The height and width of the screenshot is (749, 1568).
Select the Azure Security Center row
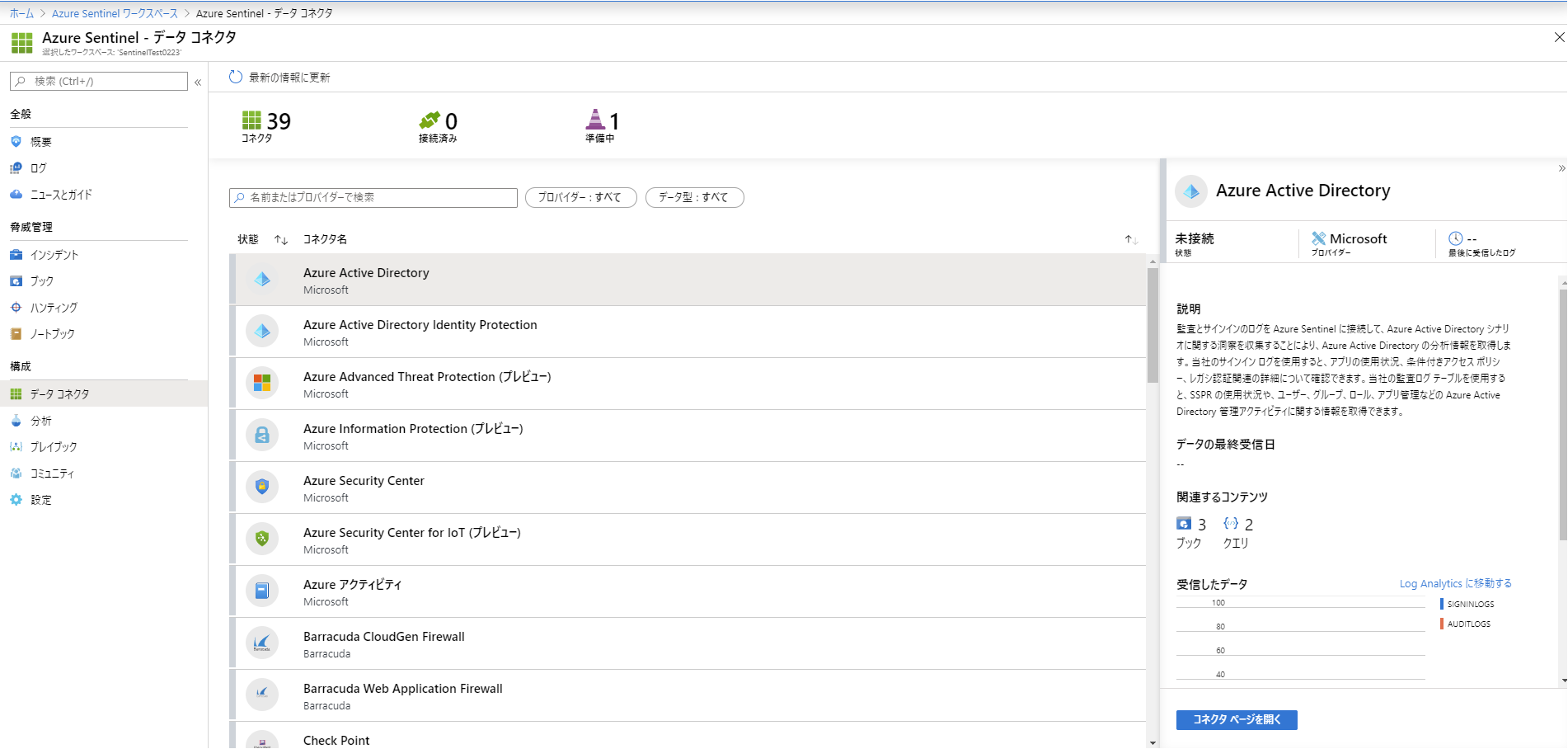688,488
